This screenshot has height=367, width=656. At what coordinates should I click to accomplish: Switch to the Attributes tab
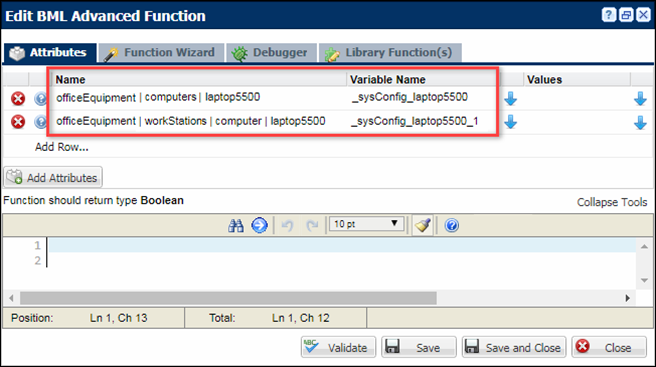50,53
